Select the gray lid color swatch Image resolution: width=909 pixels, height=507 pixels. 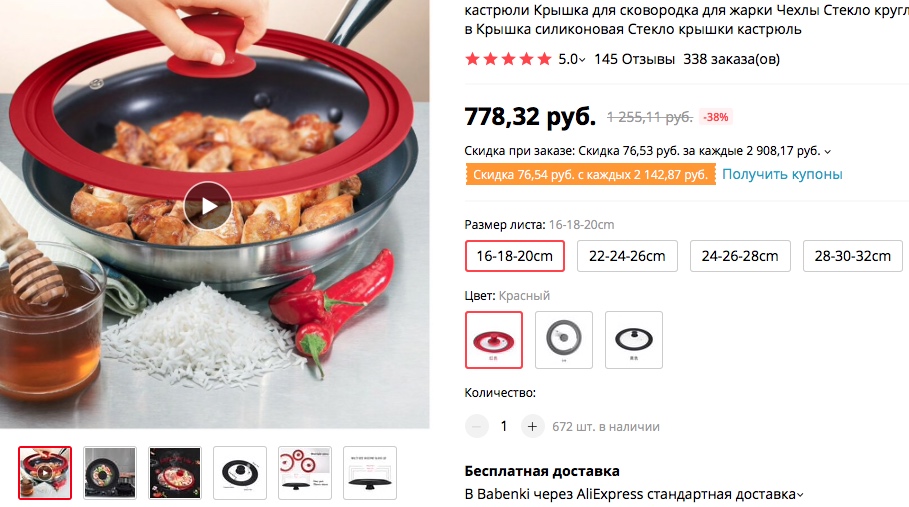coord(564,340)
